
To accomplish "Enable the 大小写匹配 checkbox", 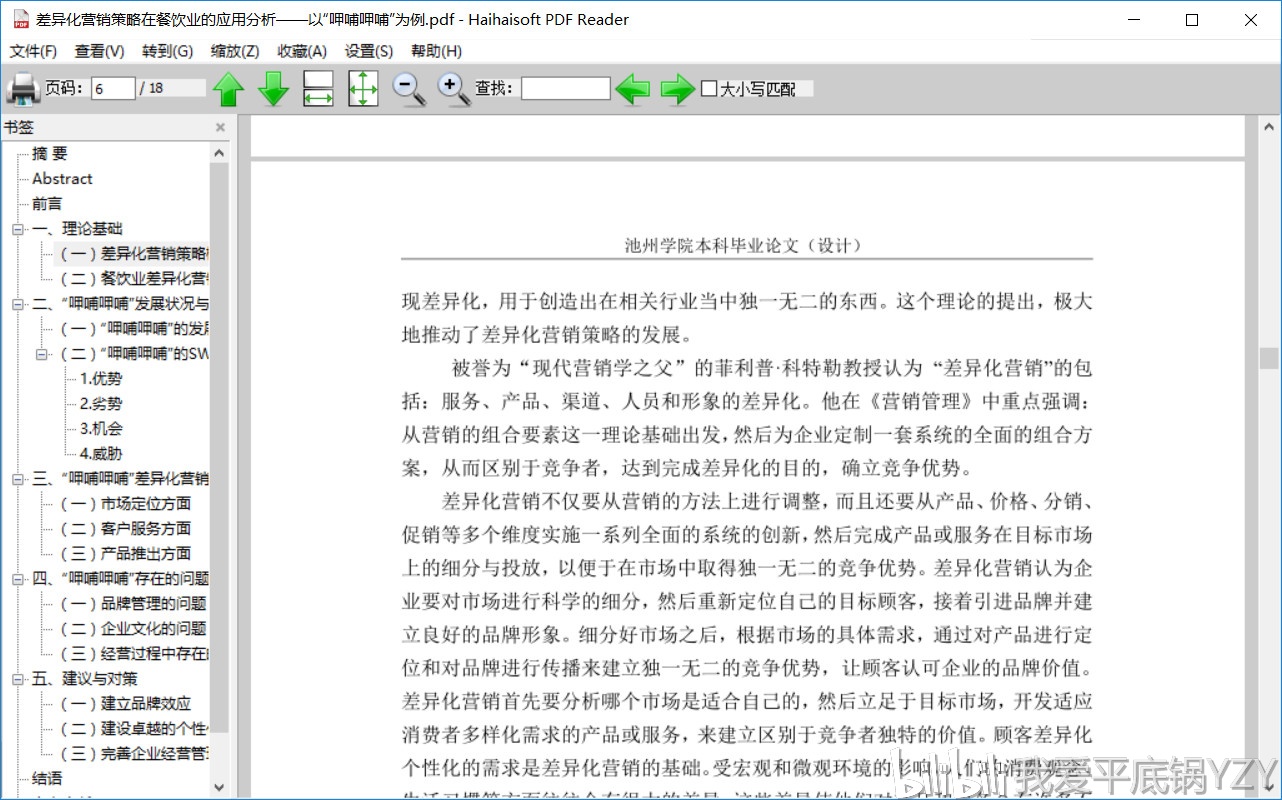I will coord(709,89).
